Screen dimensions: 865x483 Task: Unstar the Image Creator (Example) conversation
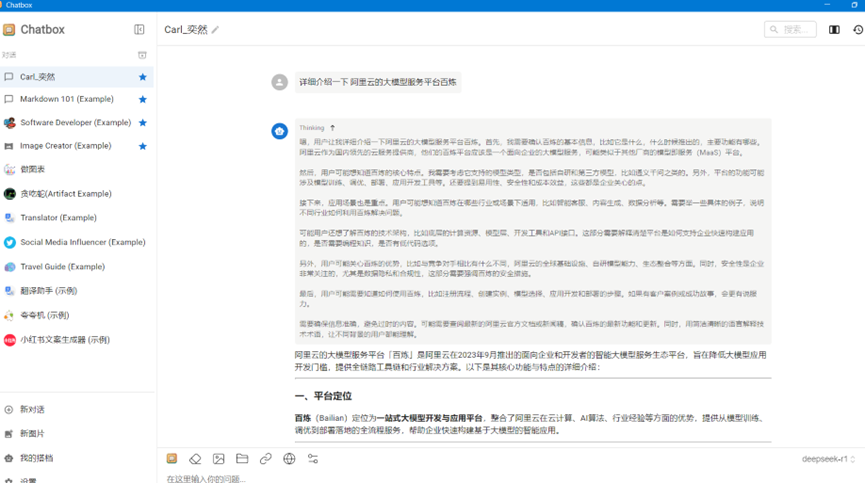tap(142, 146)
